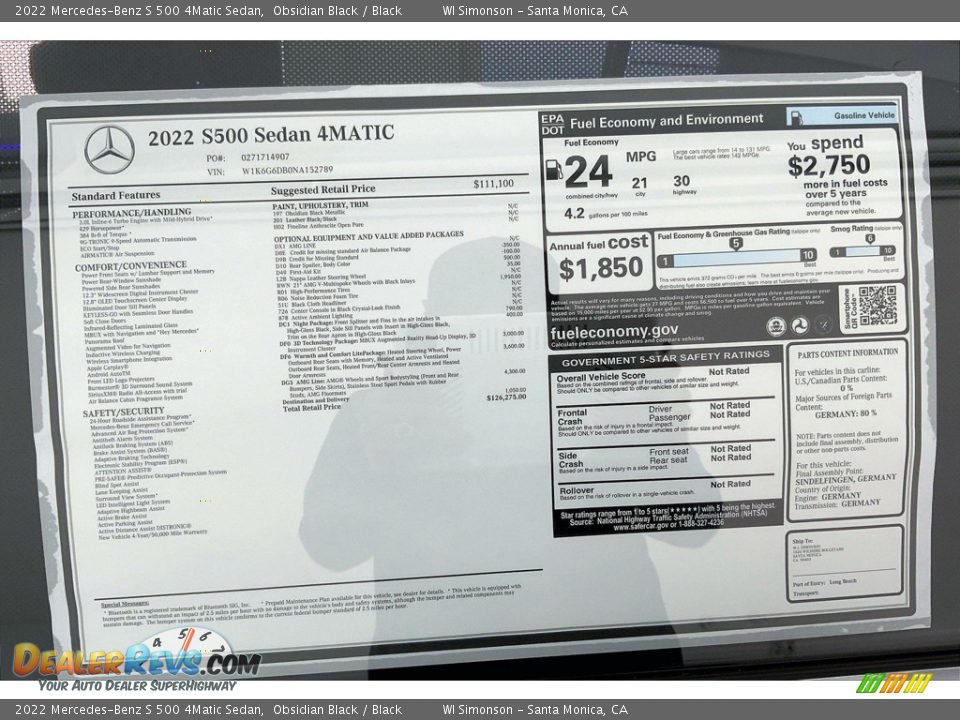Click the smog rating marker 6

point(870,239)
